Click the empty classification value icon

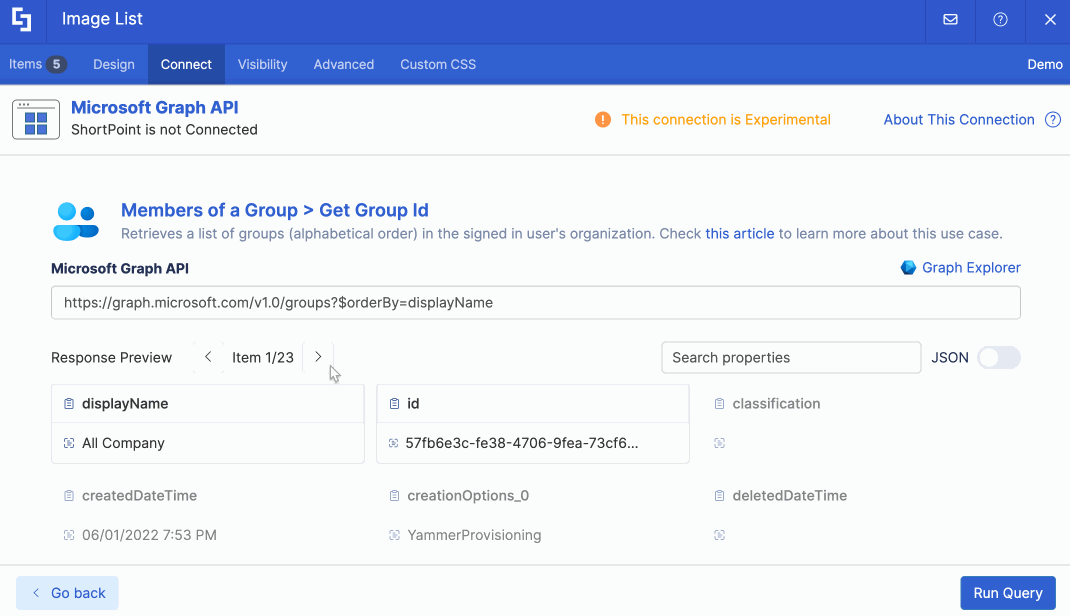pyautogui.click(x=719, y=443)
